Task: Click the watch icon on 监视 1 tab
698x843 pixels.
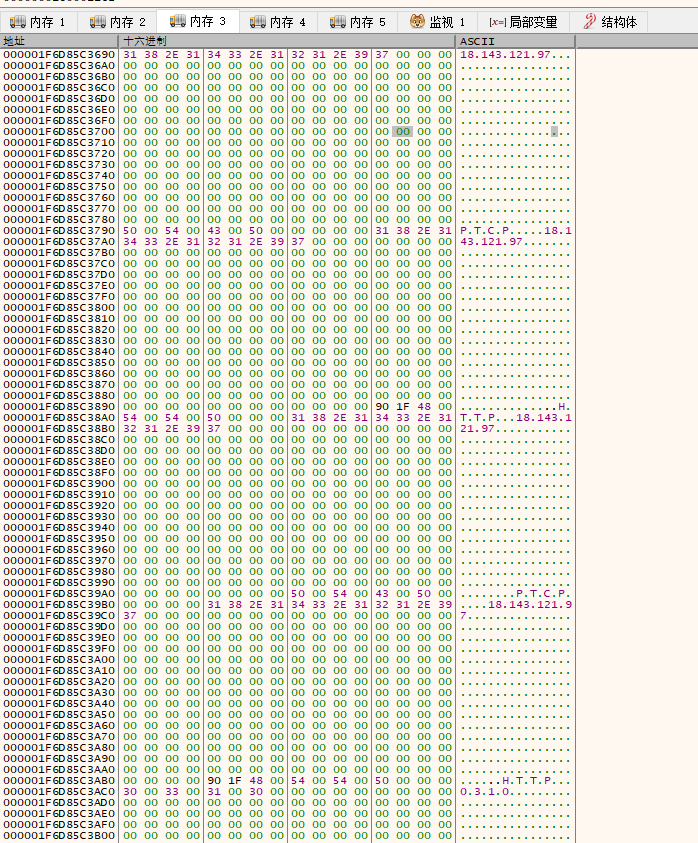Action: (417, 22)
